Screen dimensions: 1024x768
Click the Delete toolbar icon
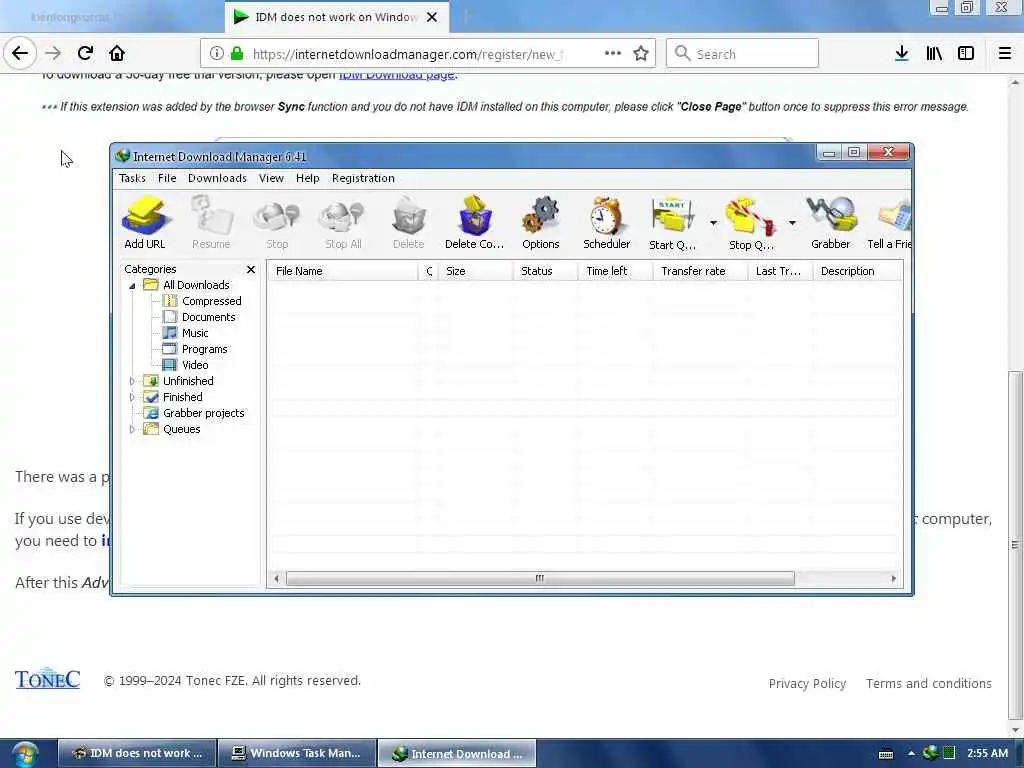coord(409,222)
